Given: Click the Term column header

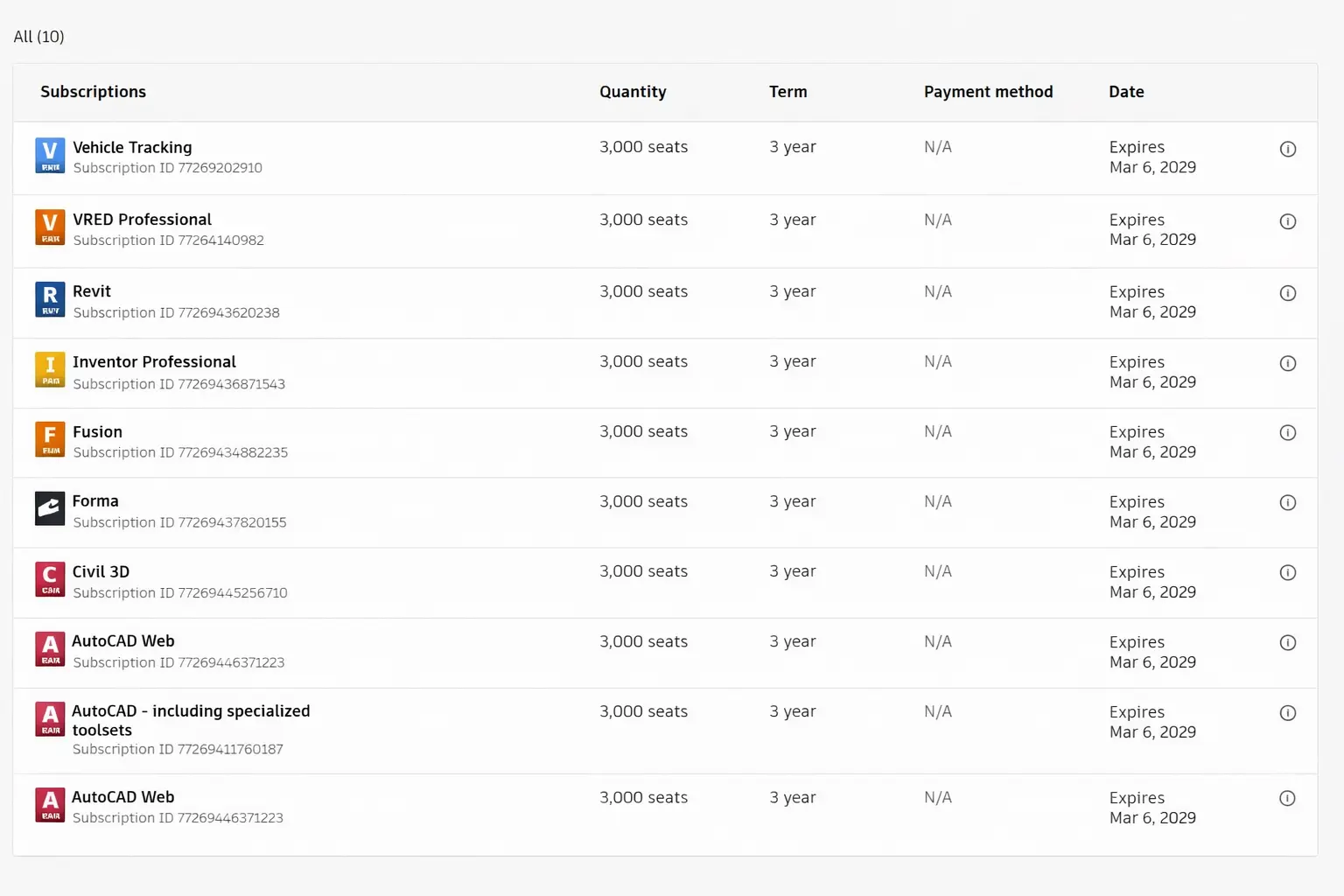Looking at the screenshot, I should (x=788, y=92).
